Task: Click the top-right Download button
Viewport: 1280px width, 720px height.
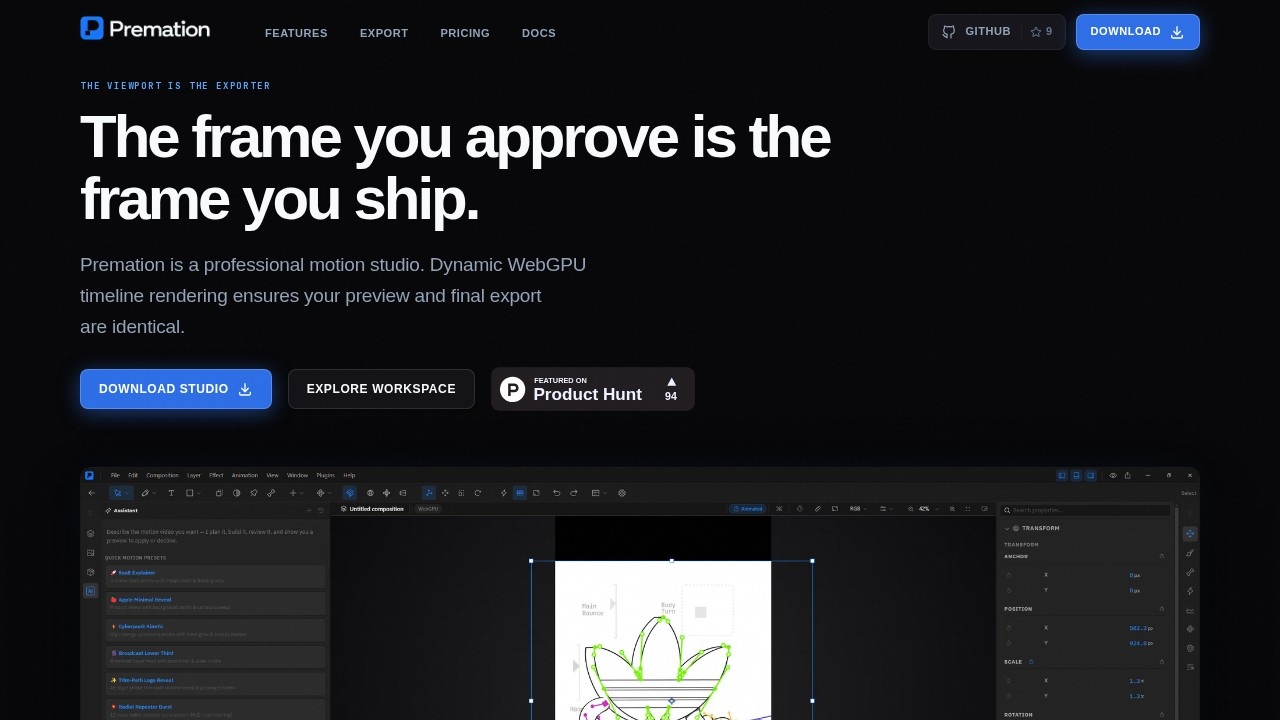Action: (x=1138, y=32)
